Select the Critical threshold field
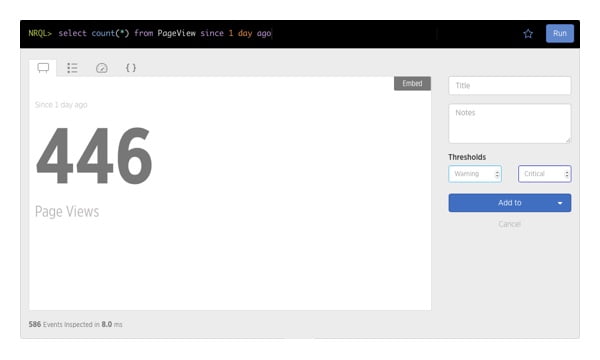Viewport: 600px width, 360px height. (x=544, y=174)
